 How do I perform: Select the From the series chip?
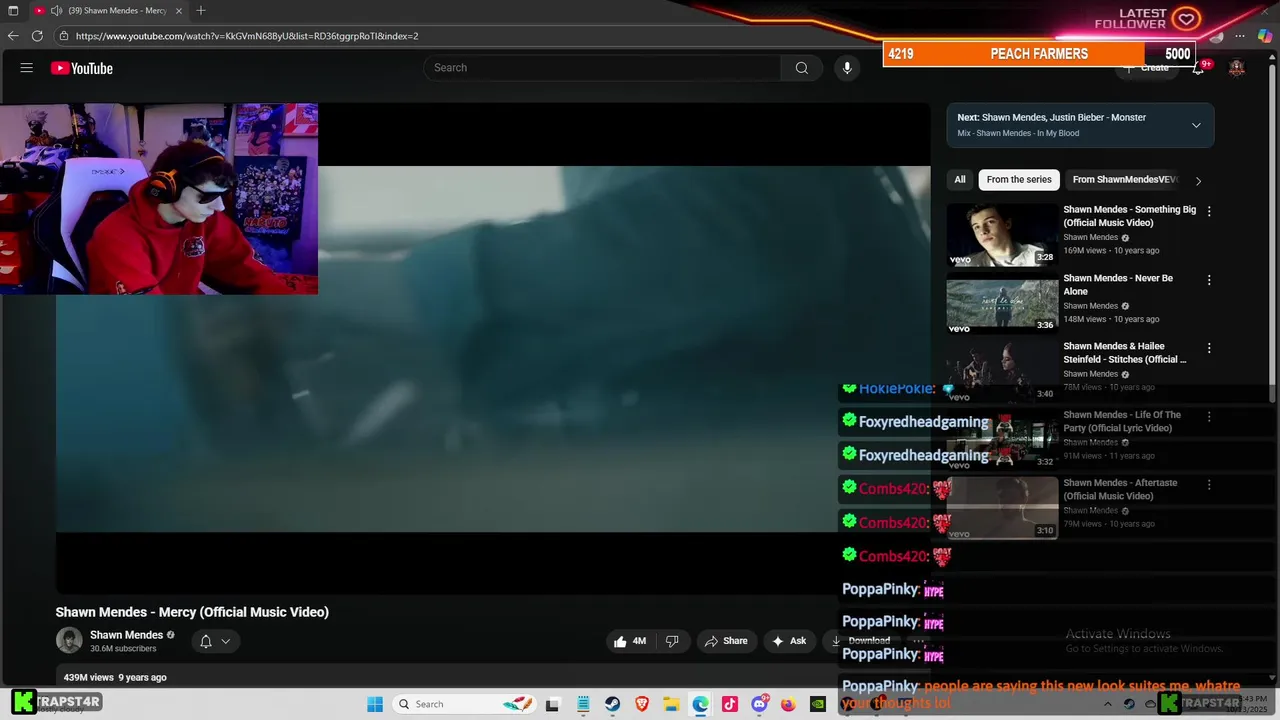point(1019,180)
